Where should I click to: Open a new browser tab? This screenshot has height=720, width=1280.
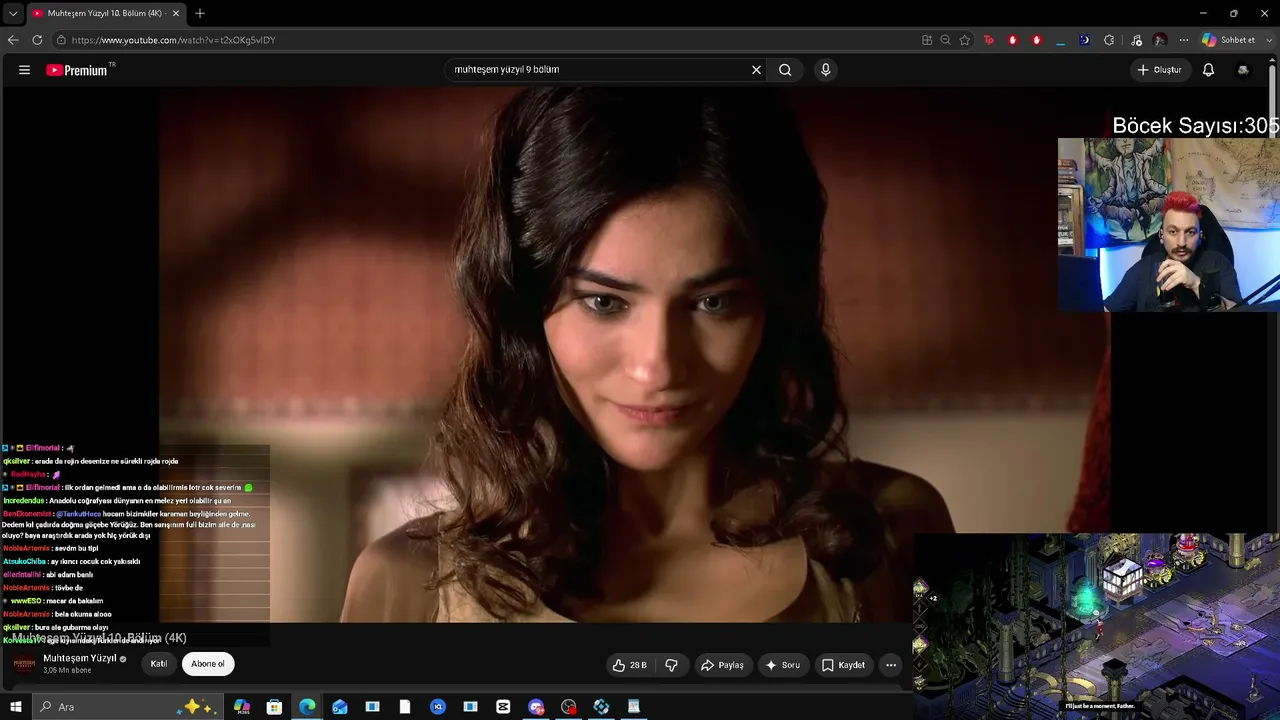[200, 14]
